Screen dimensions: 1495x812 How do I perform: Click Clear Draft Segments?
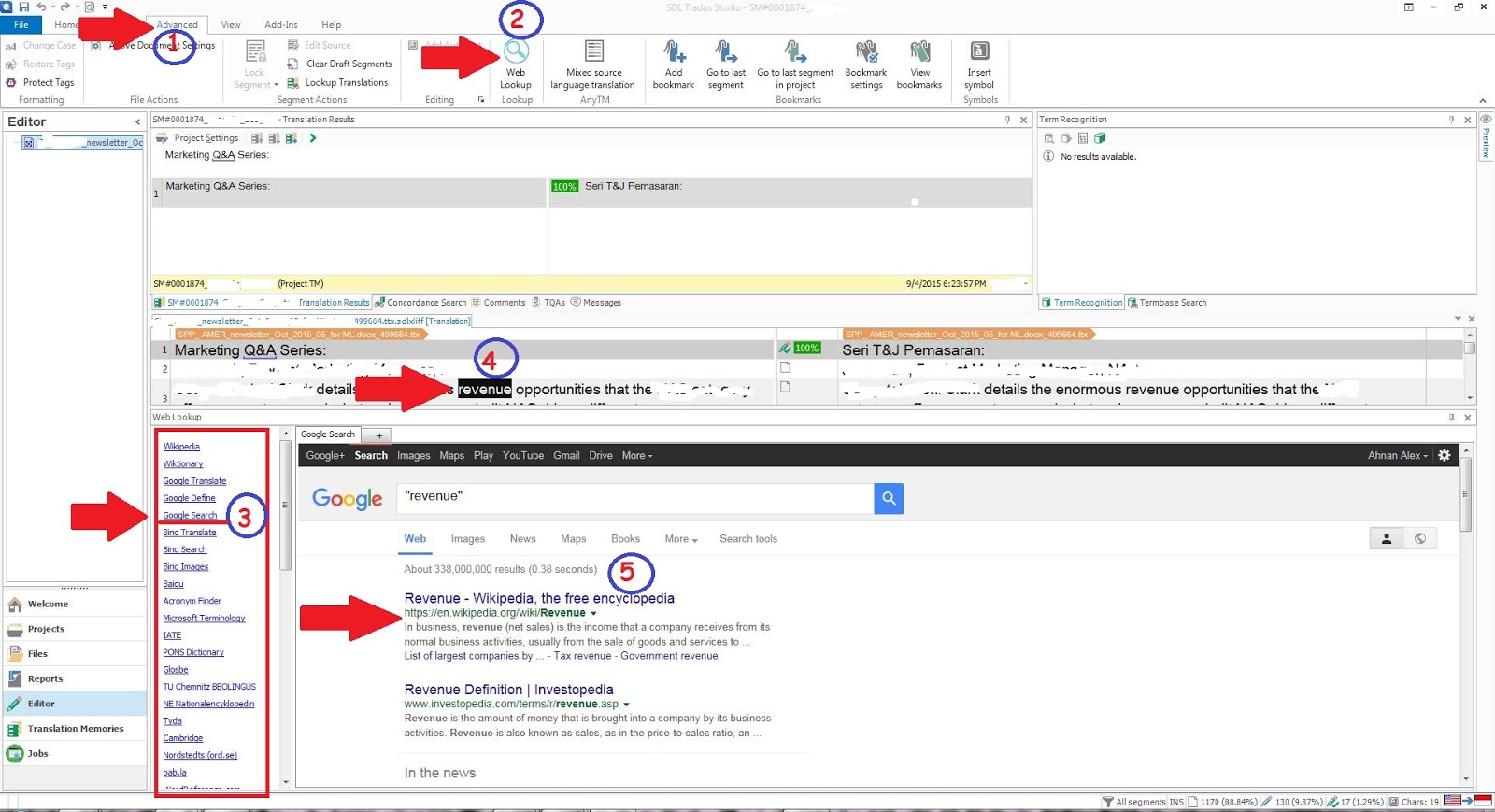coord(340,64)
